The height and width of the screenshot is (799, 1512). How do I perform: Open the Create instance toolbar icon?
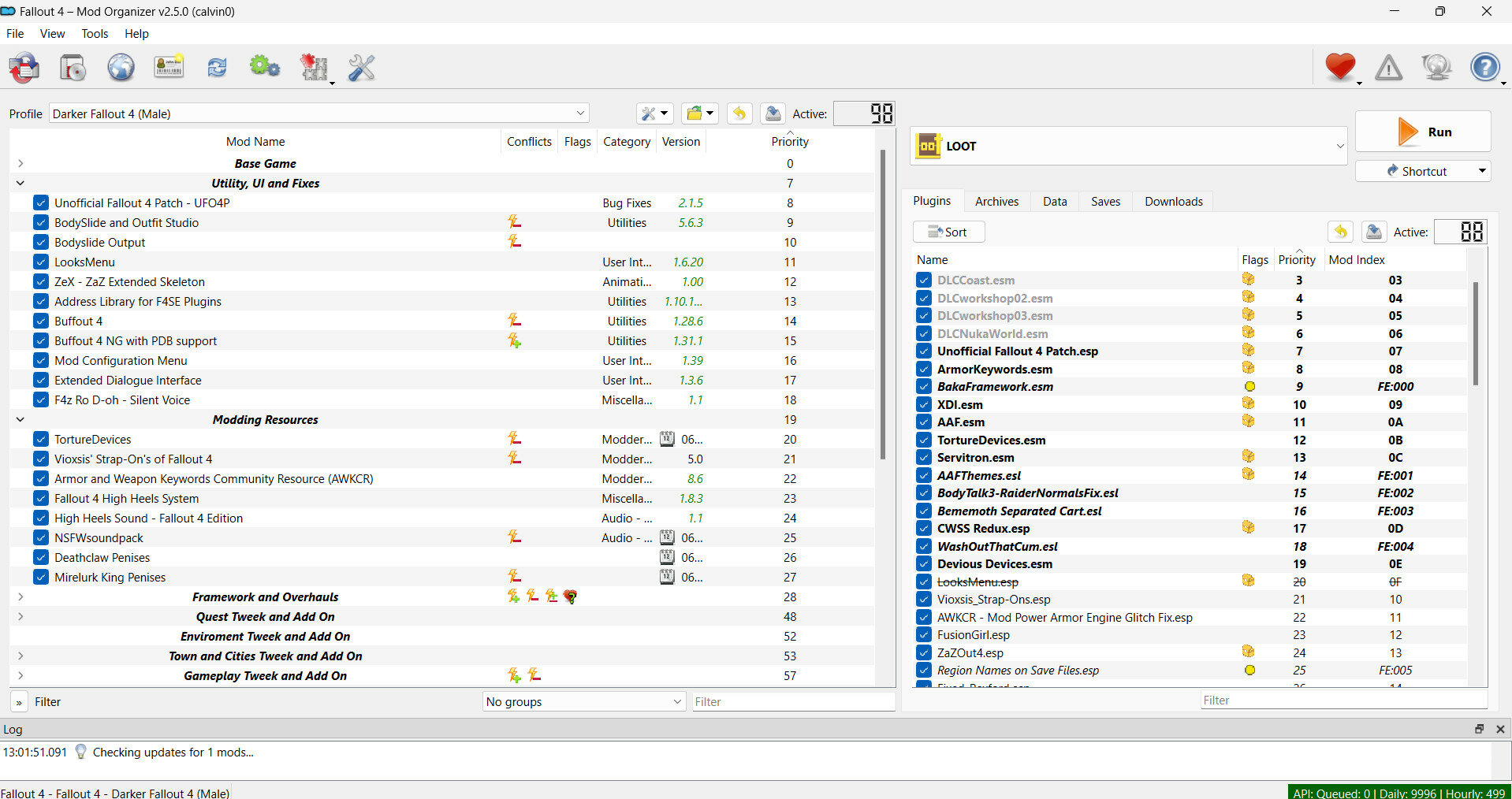24,68
